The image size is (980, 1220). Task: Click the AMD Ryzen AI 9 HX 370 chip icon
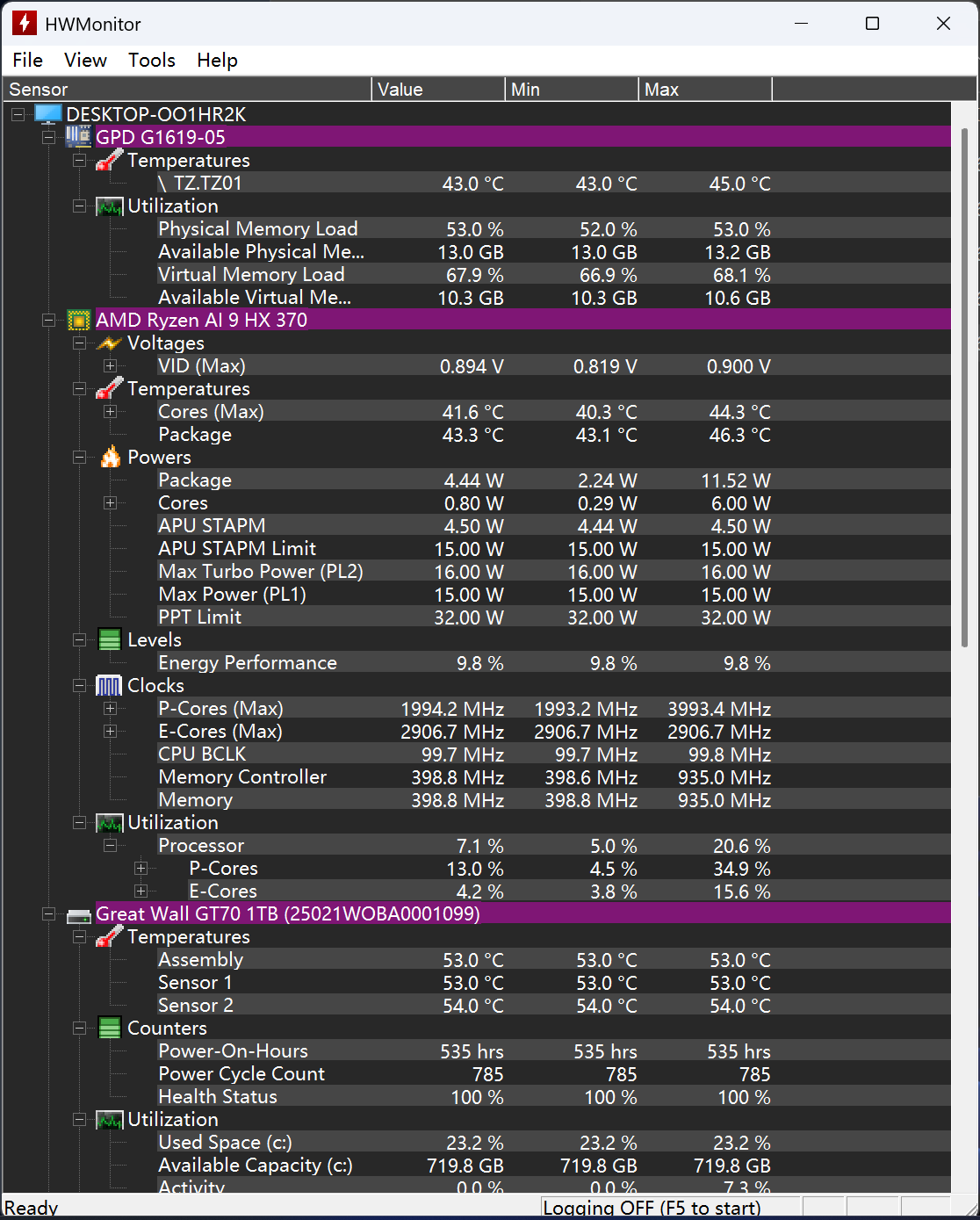click(x=79, y=320)
